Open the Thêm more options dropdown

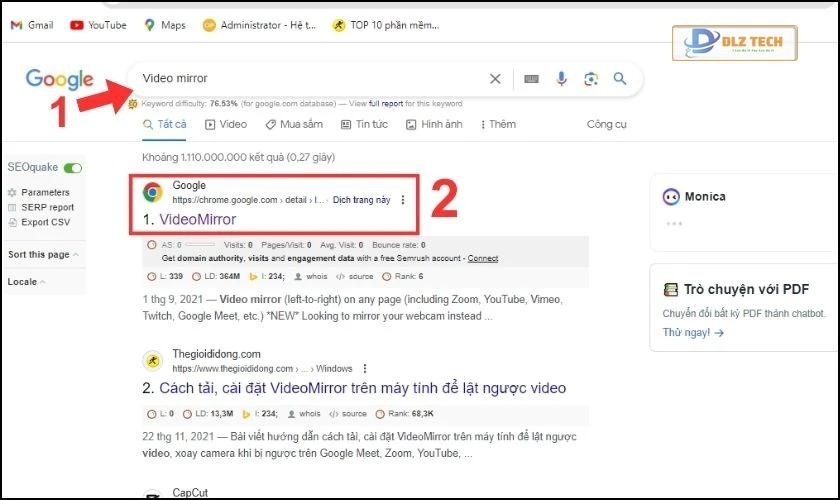point(498,125)
